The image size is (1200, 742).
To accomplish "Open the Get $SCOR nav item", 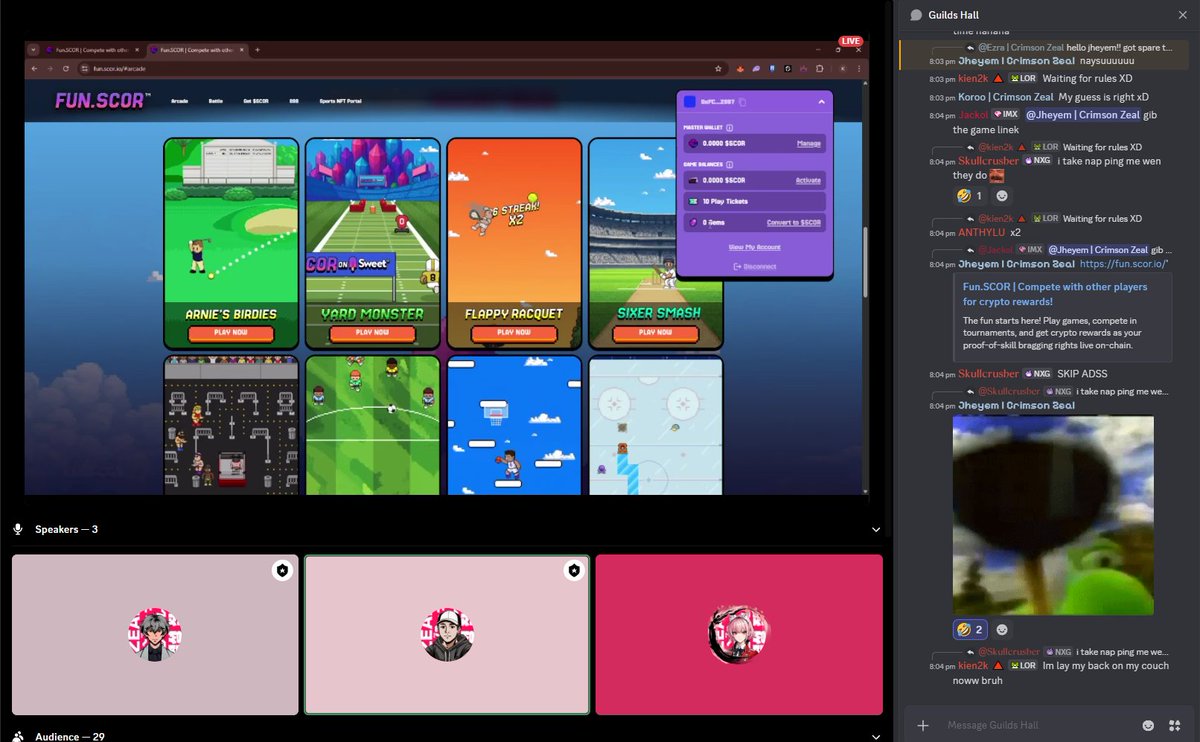I will (254, 101).
